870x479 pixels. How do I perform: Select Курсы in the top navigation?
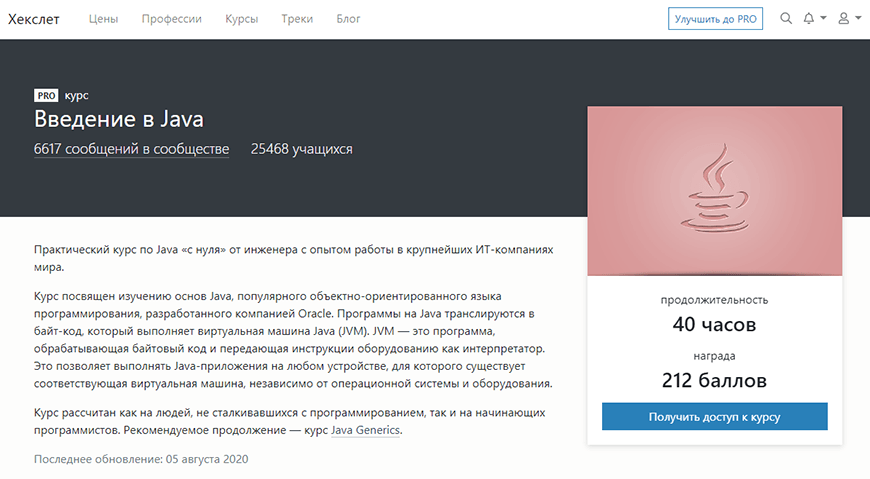point(242,19)
